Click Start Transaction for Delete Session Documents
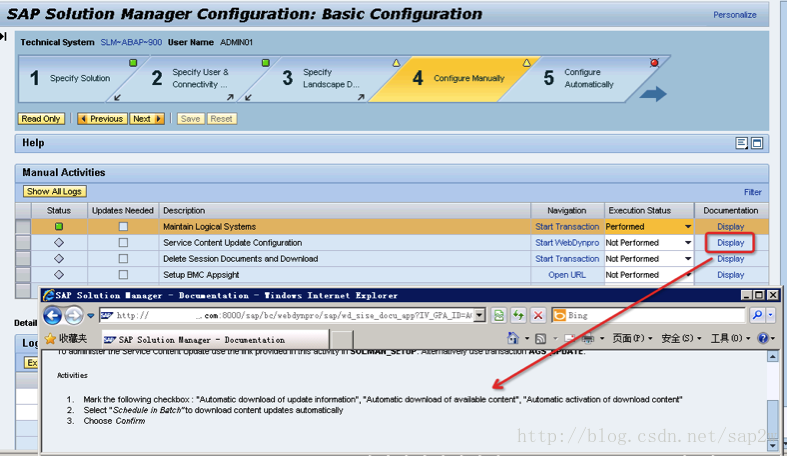Screen dimensions: 788x456 567,259
